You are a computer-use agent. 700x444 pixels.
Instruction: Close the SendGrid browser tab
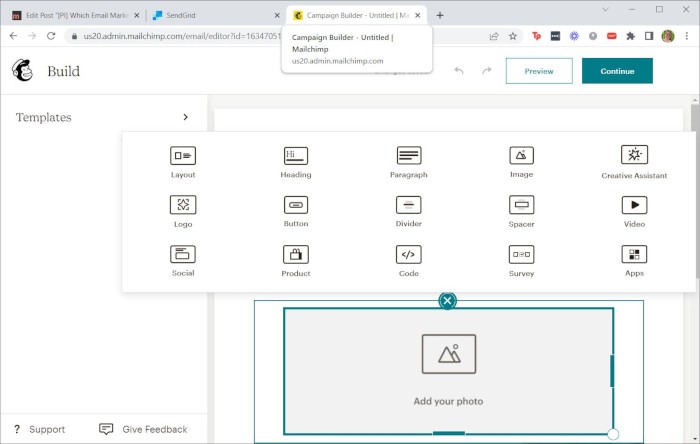click(x=277, y=15)
